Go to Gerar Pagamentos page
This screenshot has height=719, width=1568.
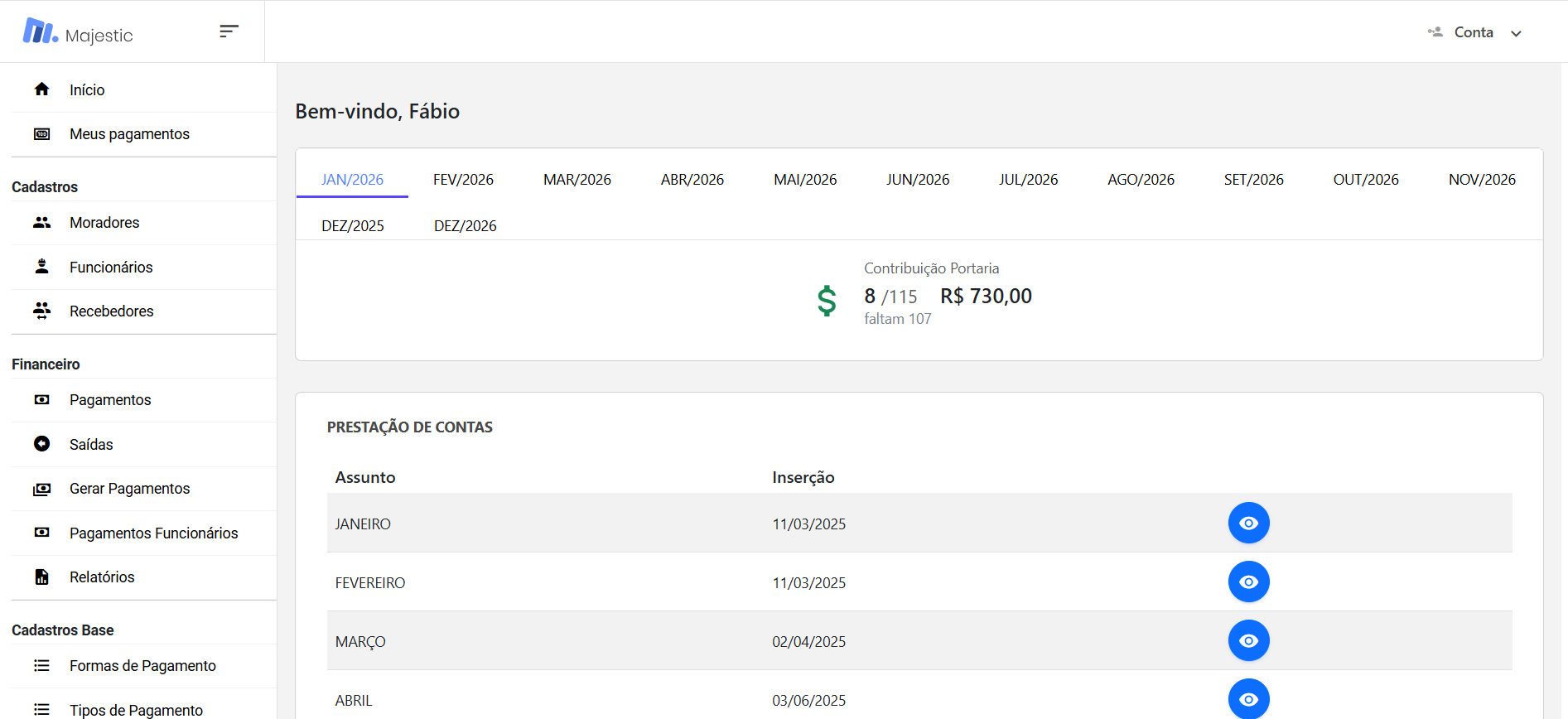(x=129, y=489)
